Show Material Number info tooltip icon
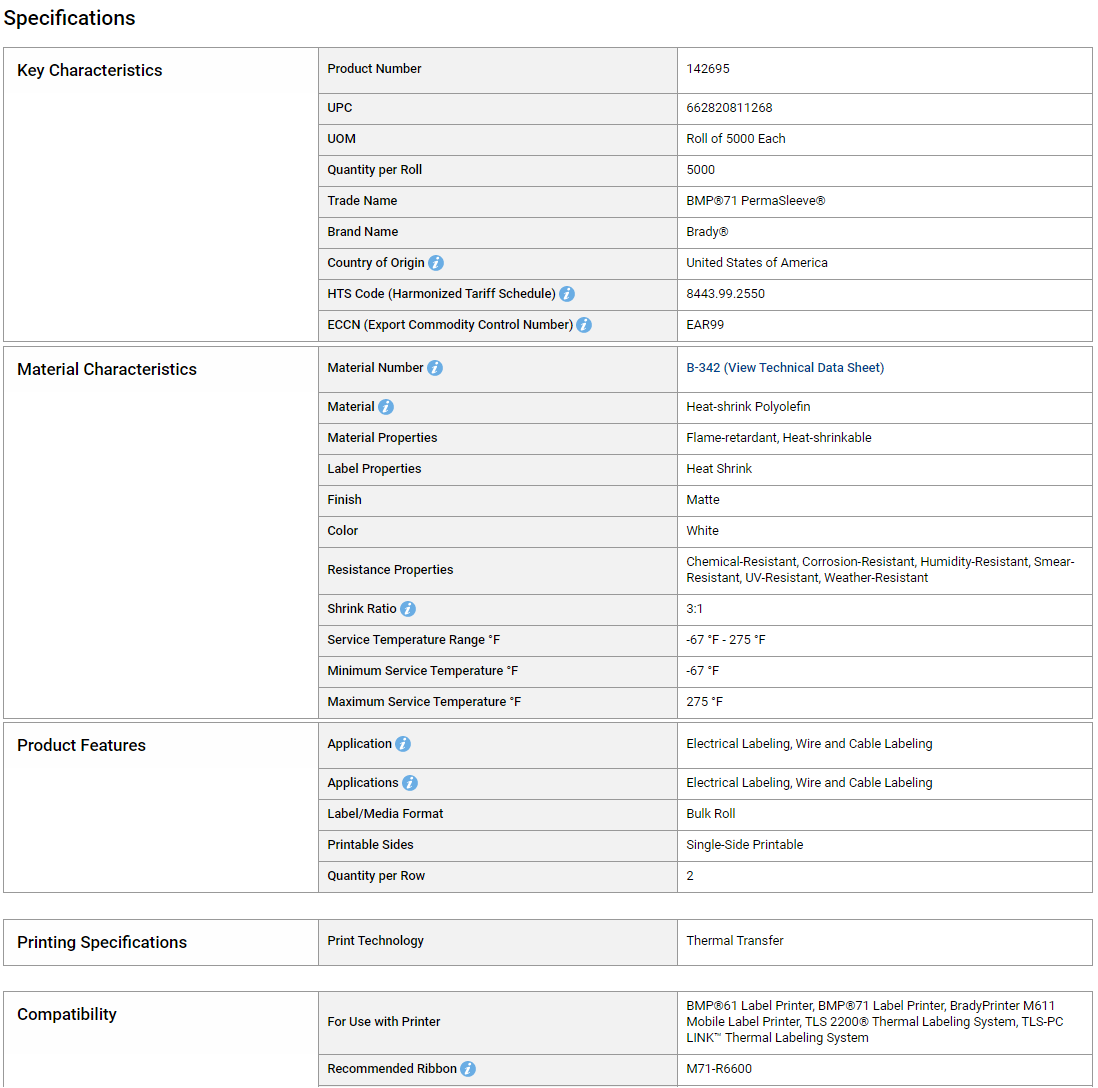Screen dimensions: 1098x1088 [435, 368]
